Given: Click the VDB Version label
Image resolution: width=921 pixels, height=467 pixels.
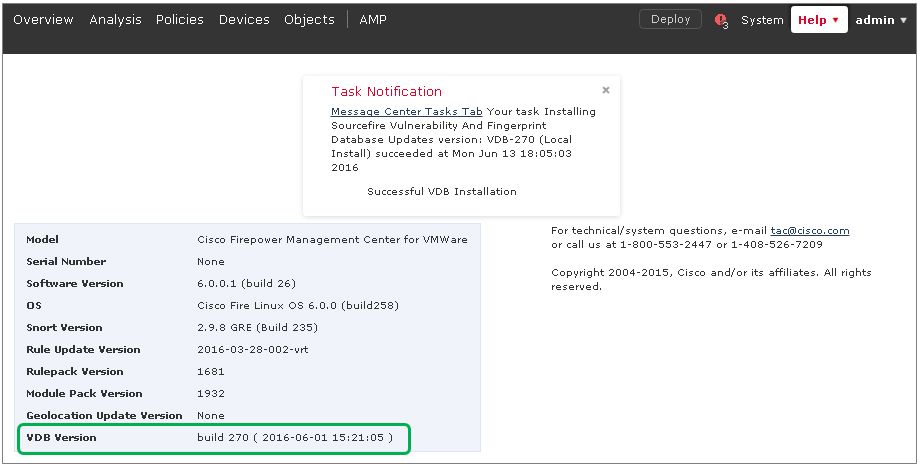Looking at the screenshot, I should [61, 438].
